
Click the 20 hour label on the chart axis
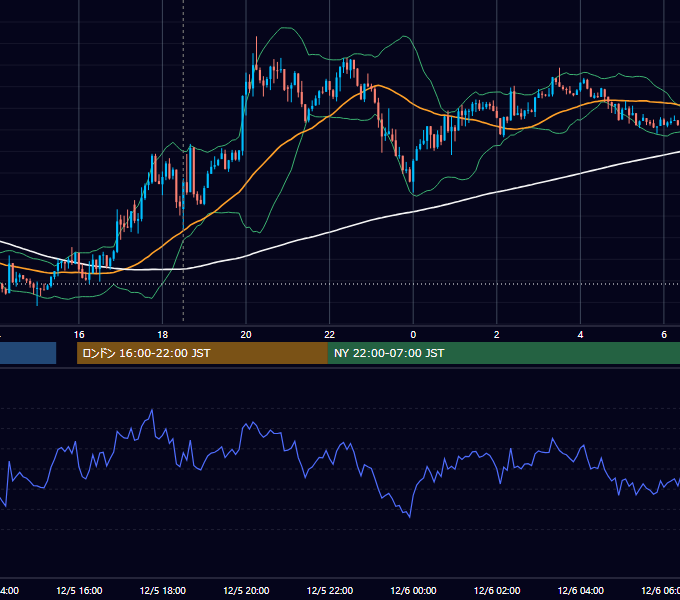[246, 335]
